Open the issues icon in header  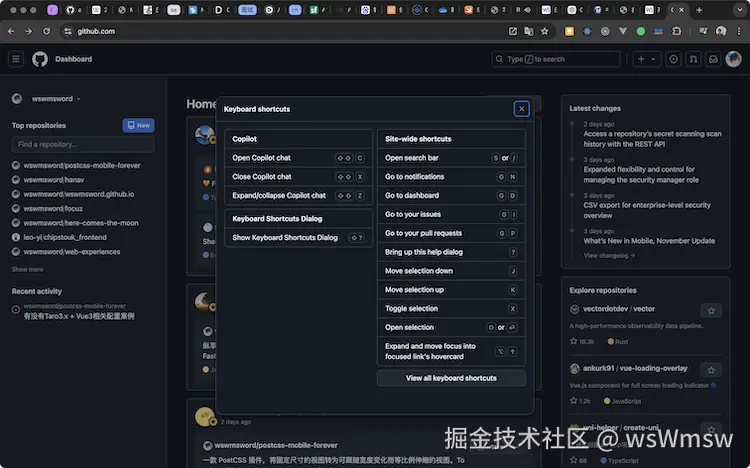[673, 59]
